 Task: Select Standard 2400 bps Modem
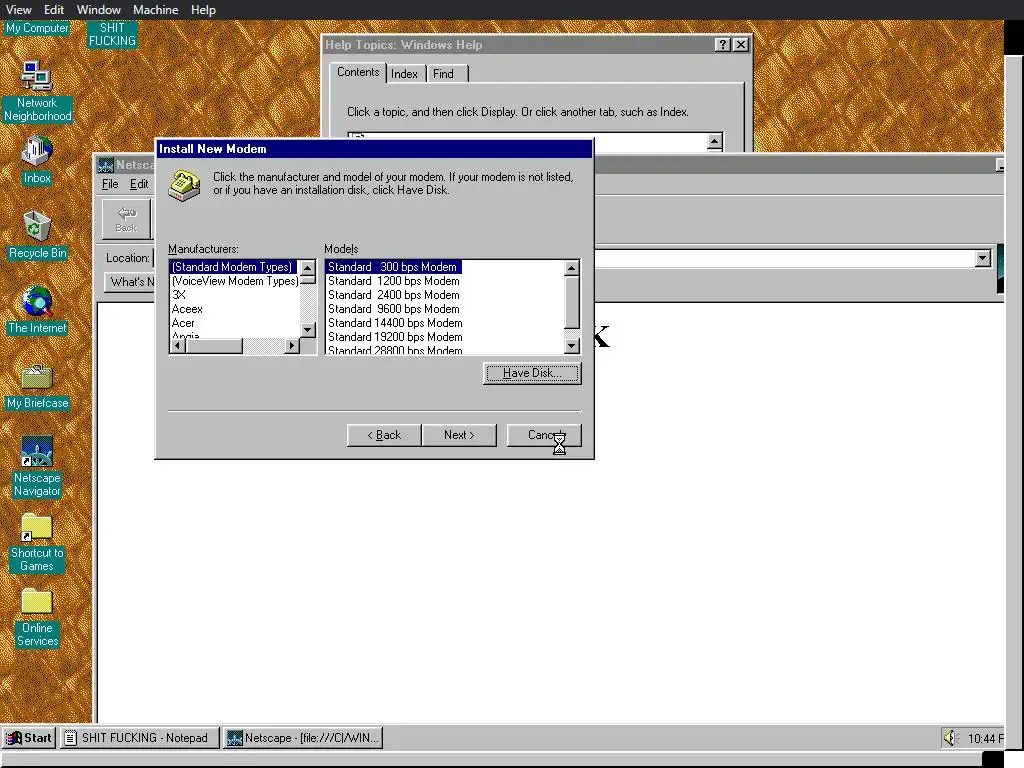click(394, 295)
